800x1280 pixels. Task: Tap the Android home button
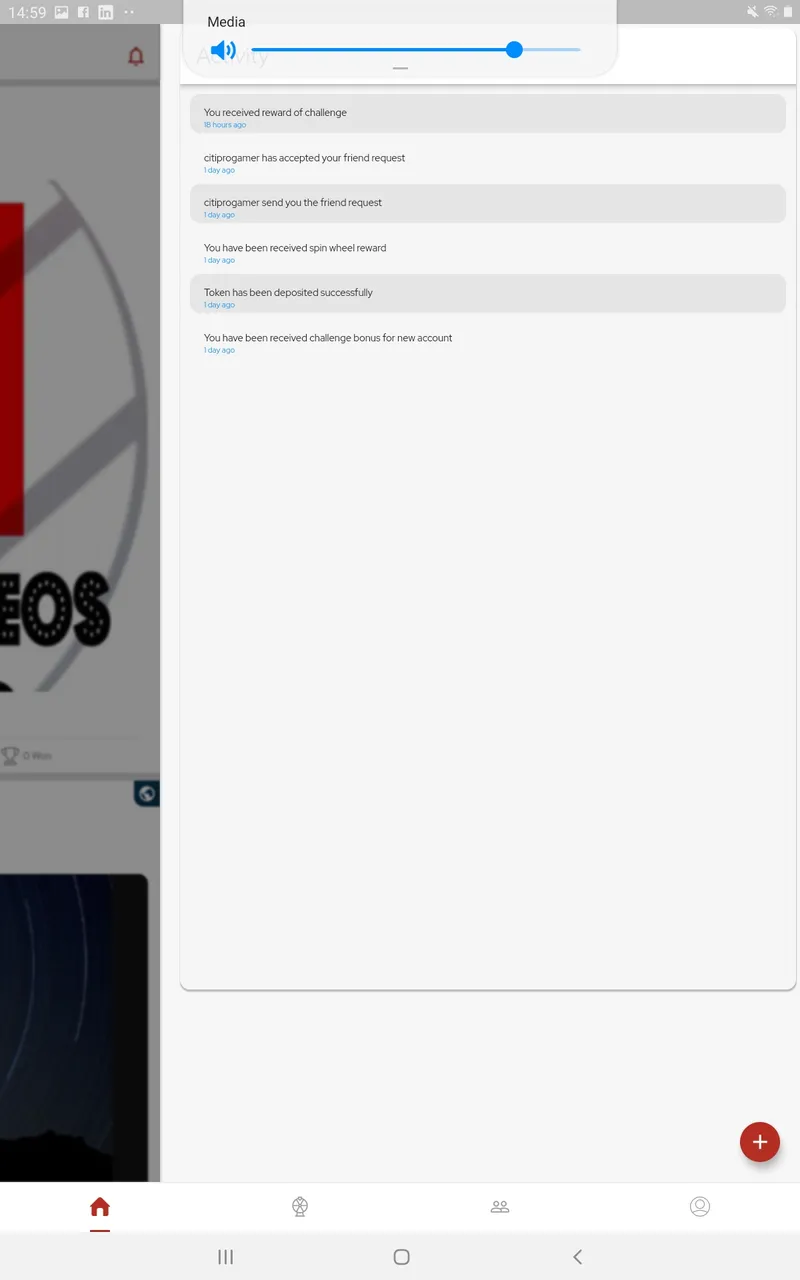click(401, 1257)
